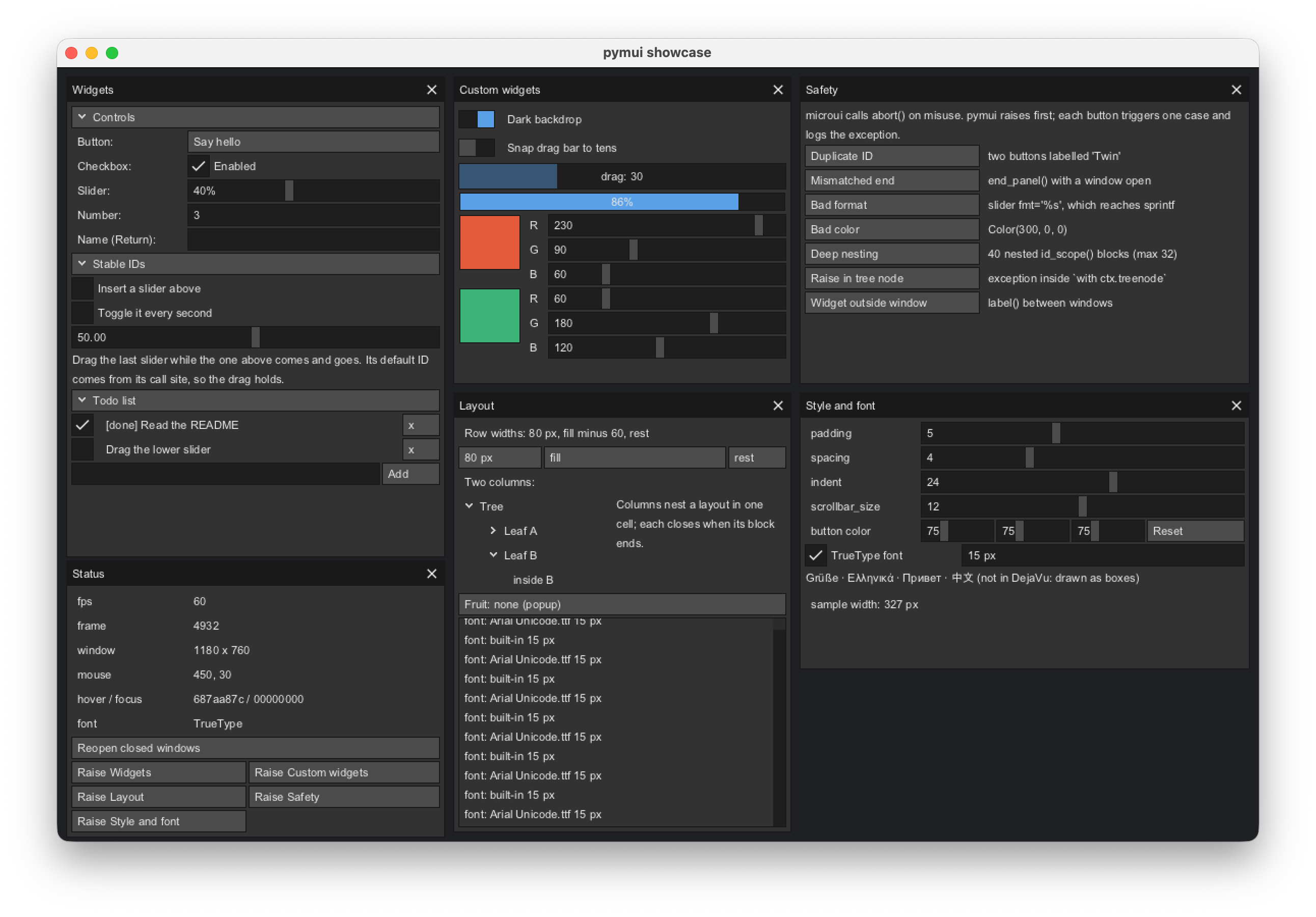Close the Layout panel
Image resolution: width=1316 pixels, height=917 pixels.
click(x=778, y=406)
